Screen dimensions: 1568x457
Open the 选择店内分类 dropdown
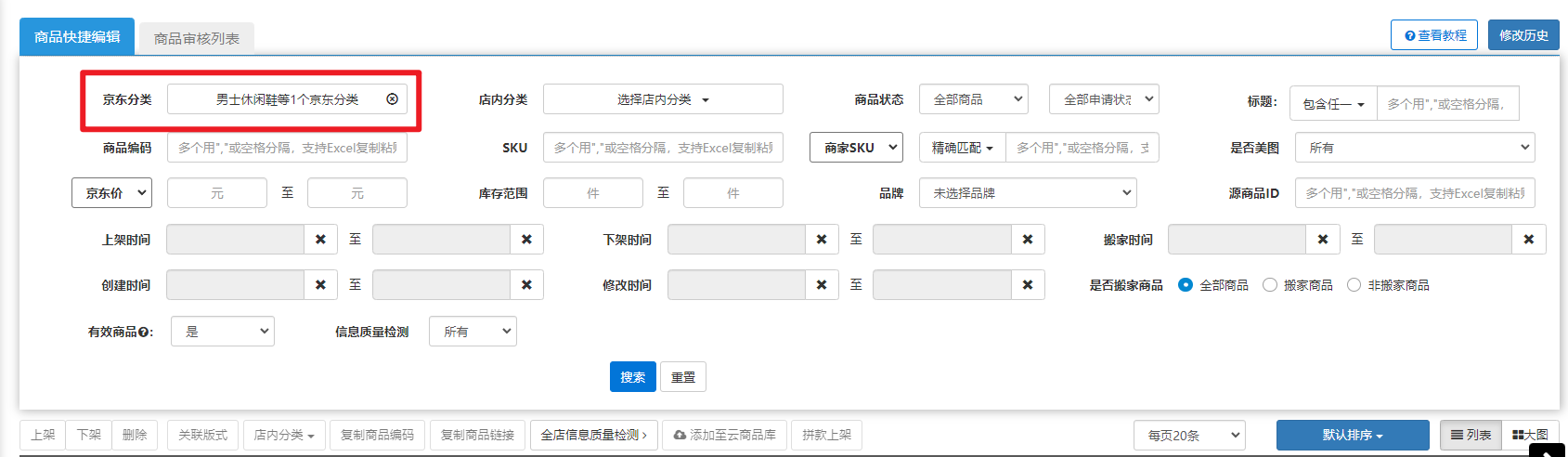[x=663, y=99]
